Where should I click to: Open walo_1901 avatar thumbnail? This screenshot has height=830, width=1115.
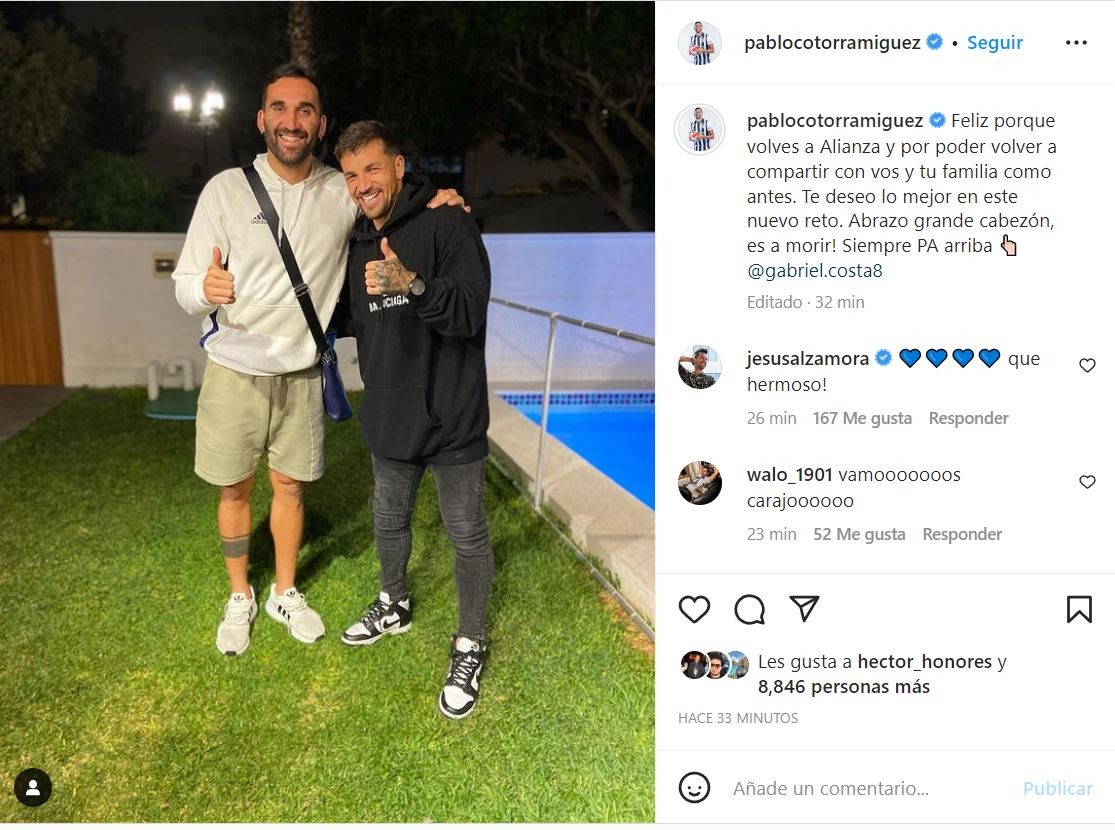(700, 483)
